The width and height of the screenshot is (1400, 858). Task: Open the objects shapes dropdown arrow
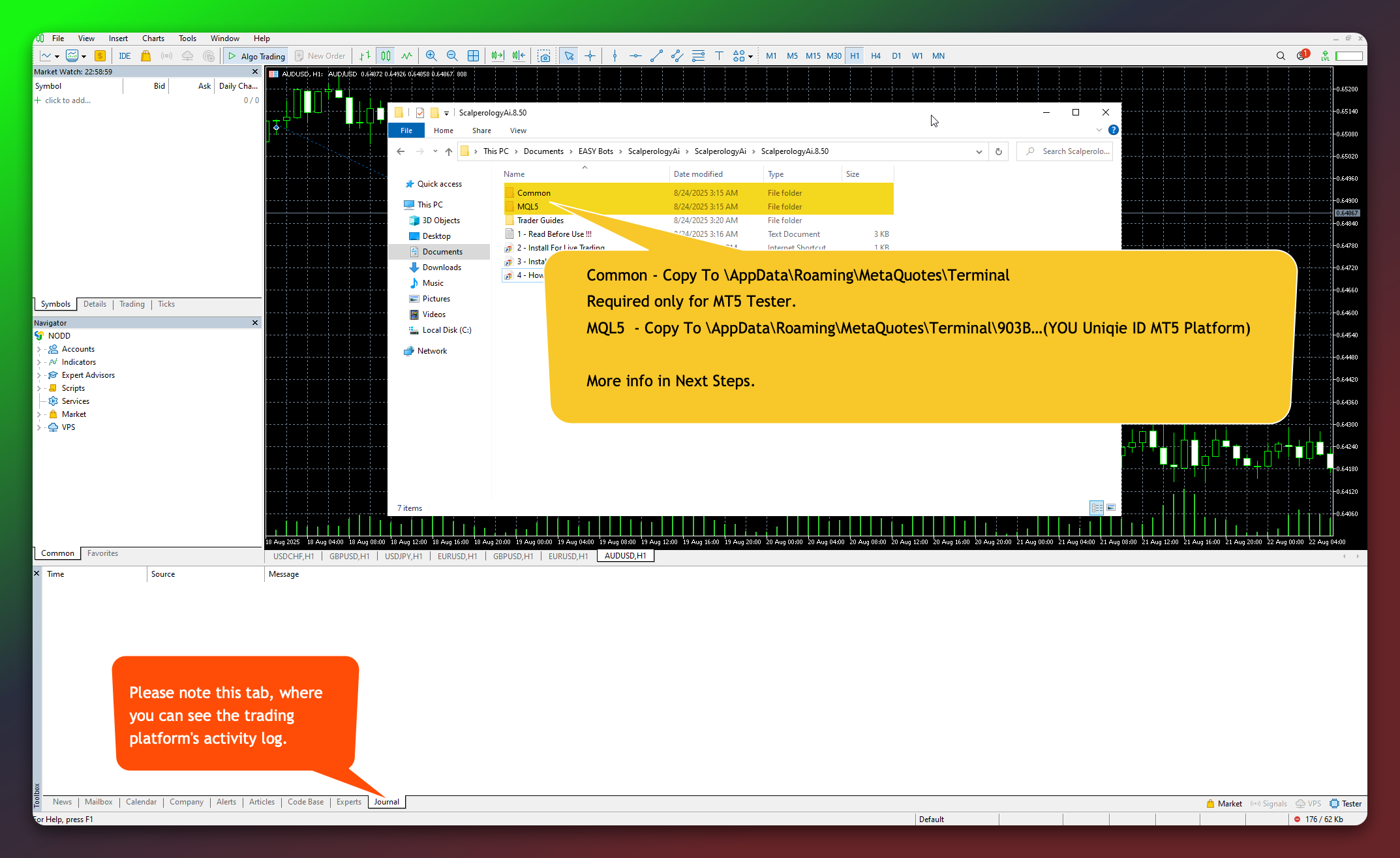(x=750, y=57)
